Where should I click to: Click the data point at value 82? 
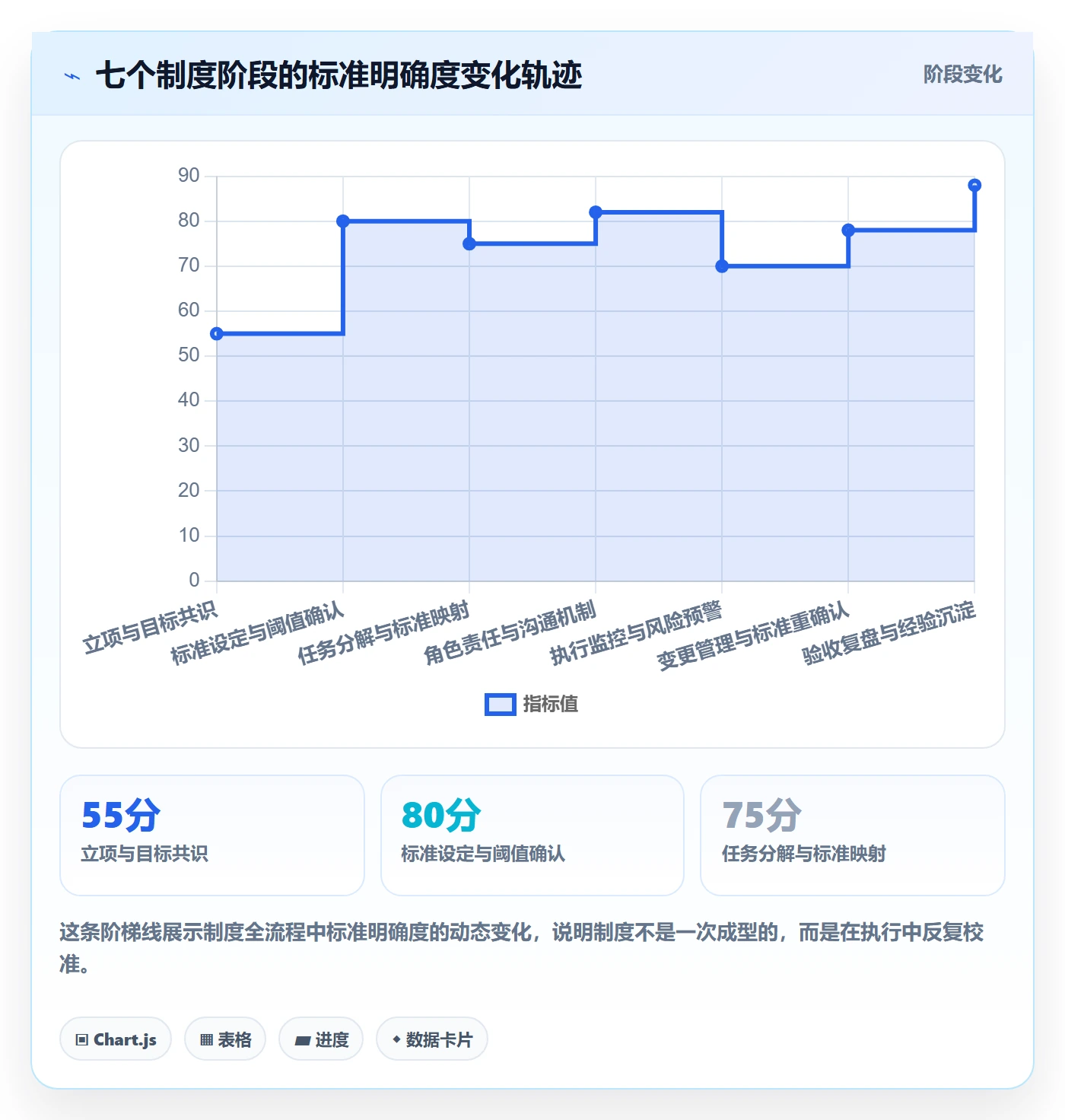[x=596, y=212]
